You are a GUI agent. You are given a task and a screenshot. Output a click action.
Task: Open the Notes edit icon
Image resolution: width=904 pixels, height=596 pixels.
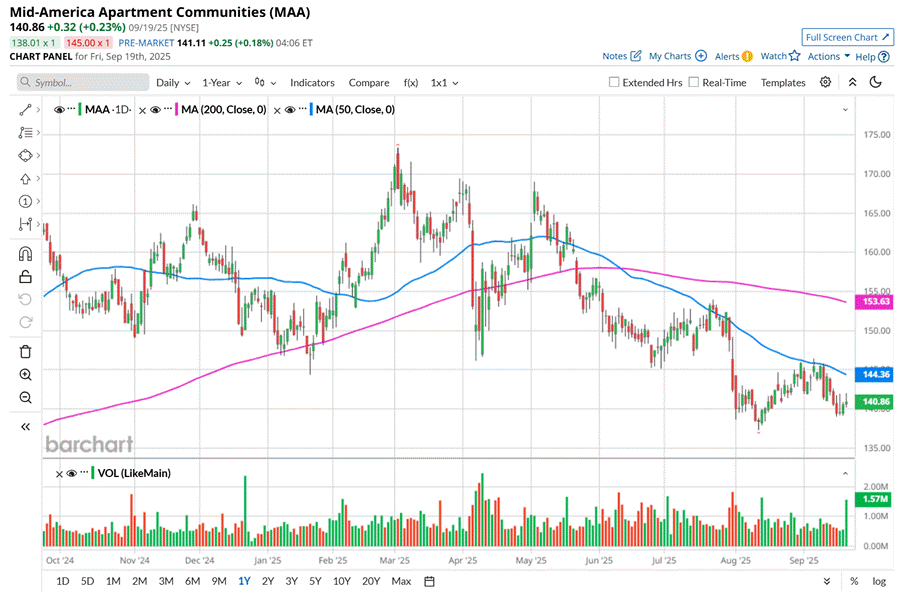click(636, 56)
